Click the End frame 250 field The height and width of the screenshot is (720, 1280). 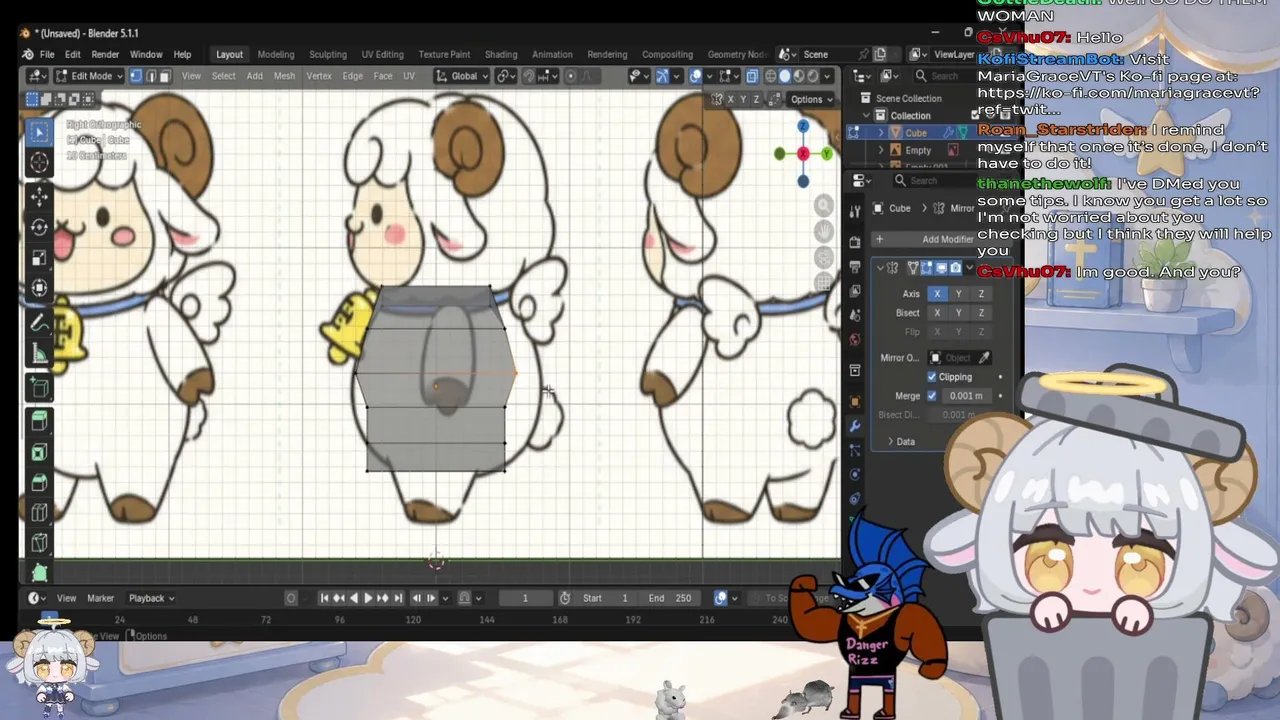[671, 598]
